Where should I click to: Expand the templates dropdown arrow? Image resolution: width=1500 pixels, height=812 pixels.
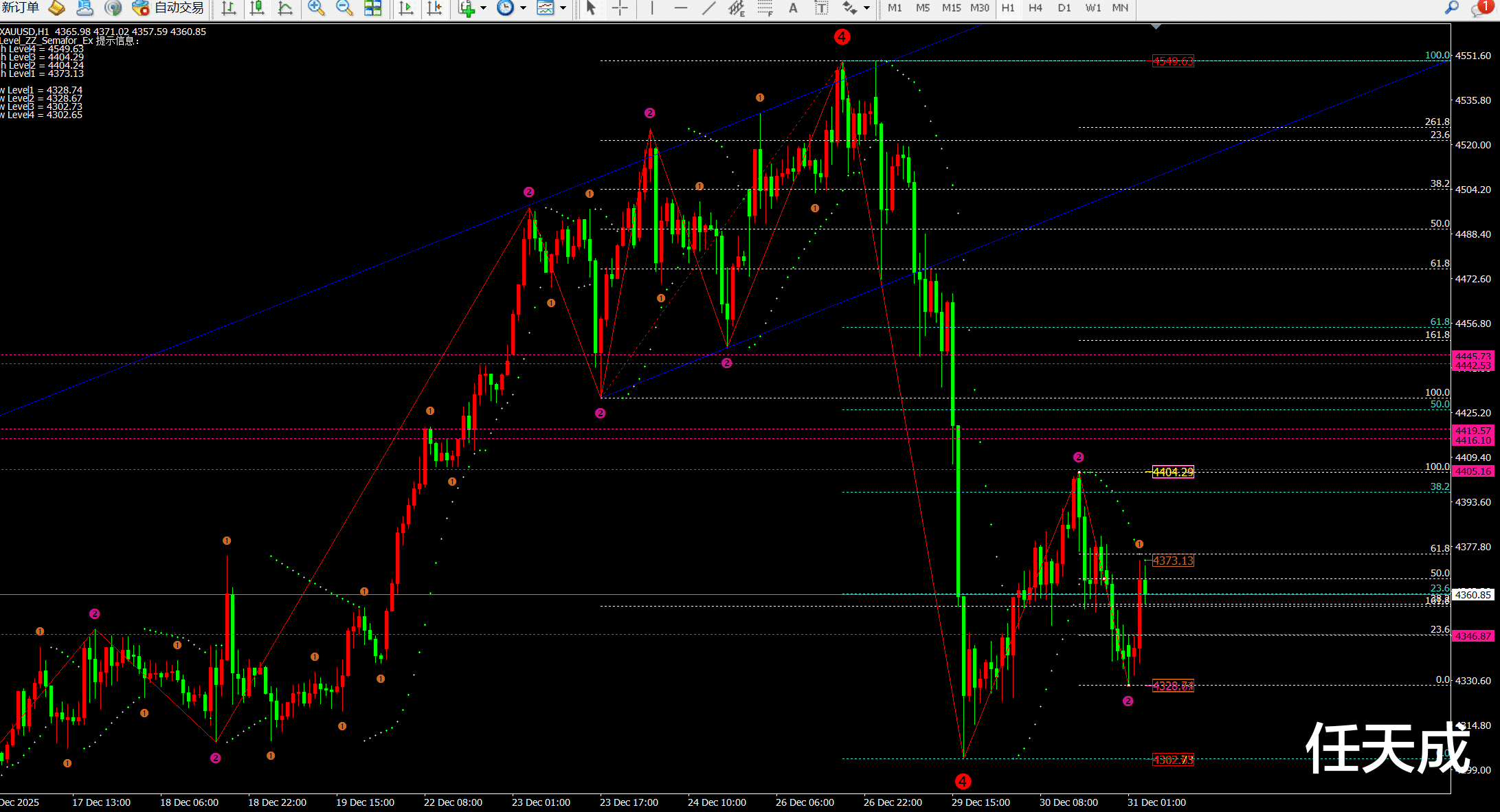coord(563,8)
